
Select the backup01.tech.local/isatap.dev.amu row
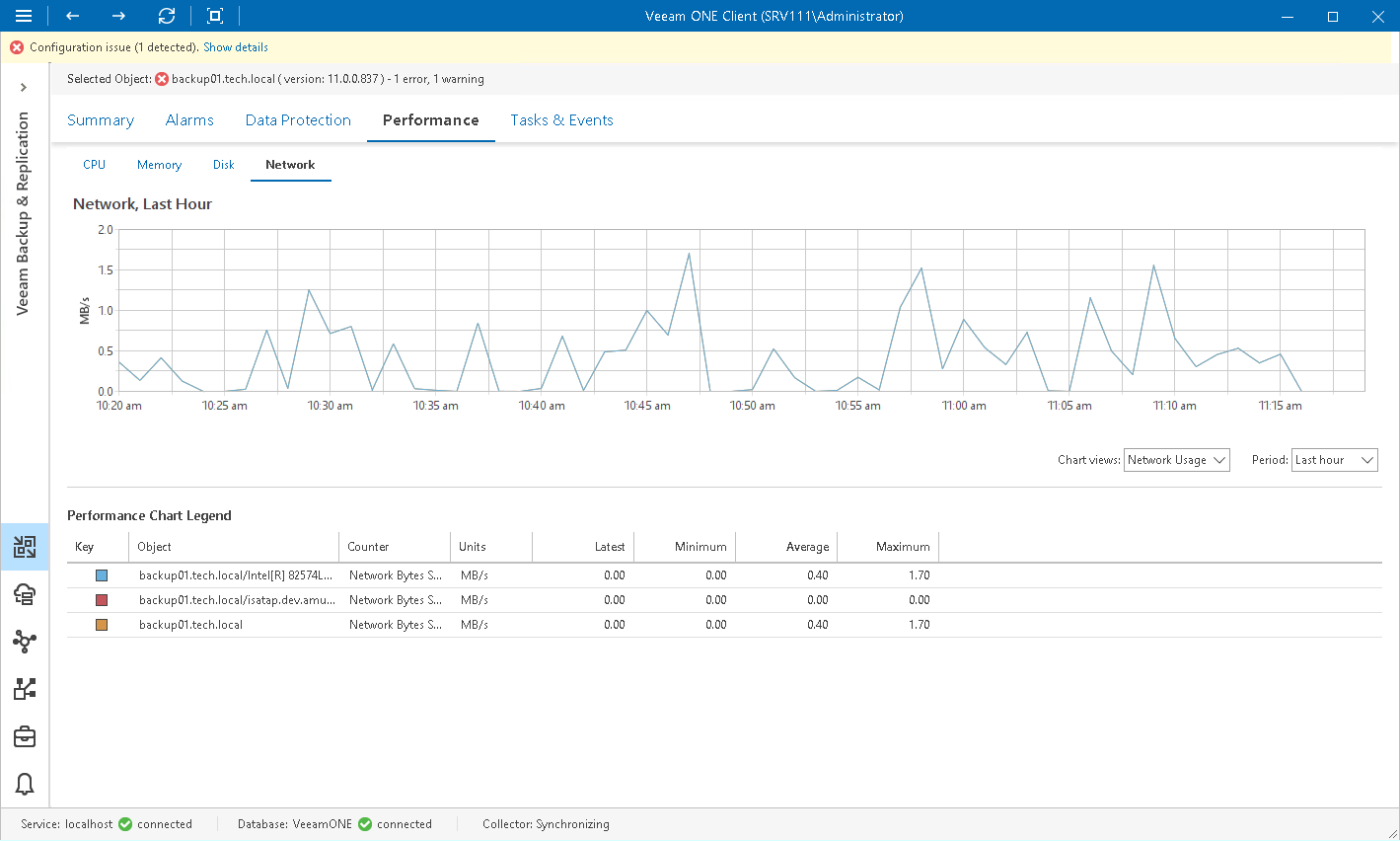tap(724, 600)
